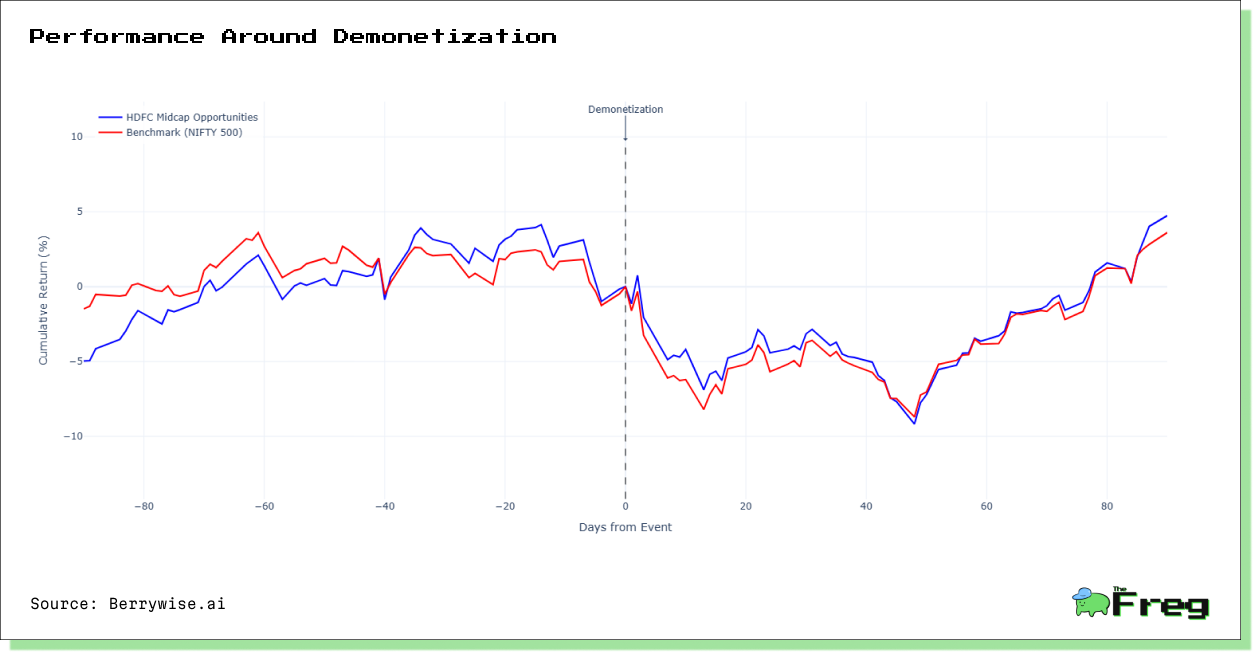Click the x-axis tick label 20

(x=746, y=506)
